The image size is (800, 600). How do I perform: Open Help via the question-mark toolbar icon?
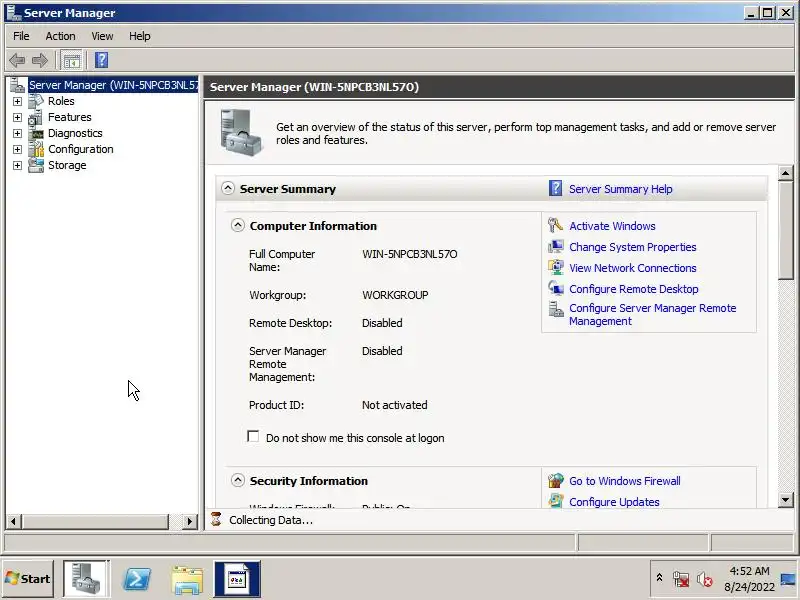click(102, 60)
